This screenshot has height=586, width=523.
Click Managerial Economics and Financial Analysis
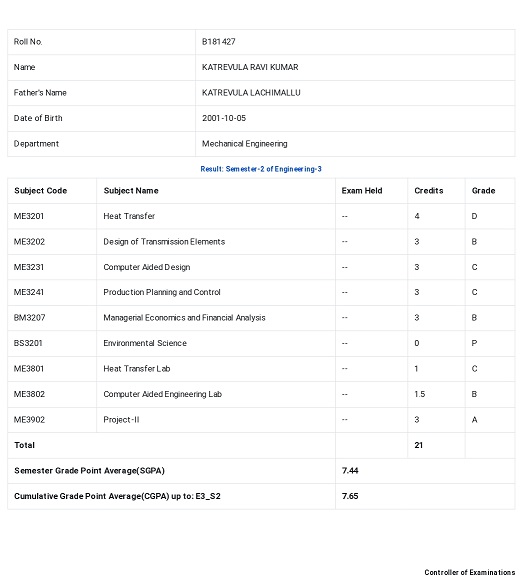click(184, 318)
